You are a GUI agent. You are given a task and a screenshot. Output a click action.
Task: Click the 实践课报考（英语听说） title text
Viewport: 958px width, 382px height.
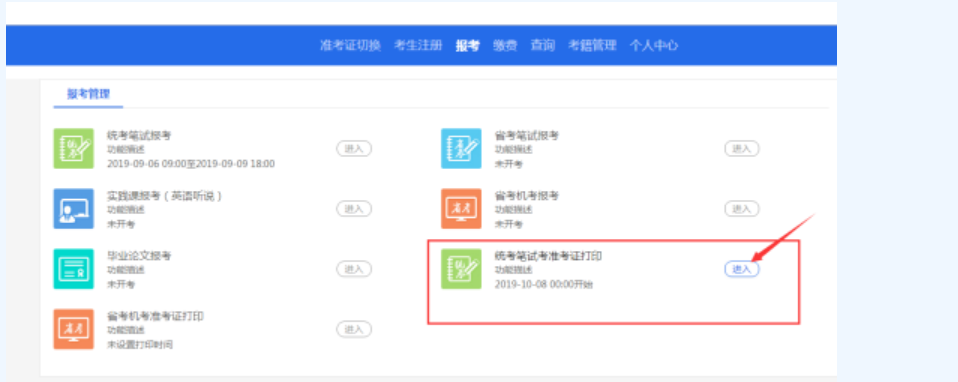164,196
